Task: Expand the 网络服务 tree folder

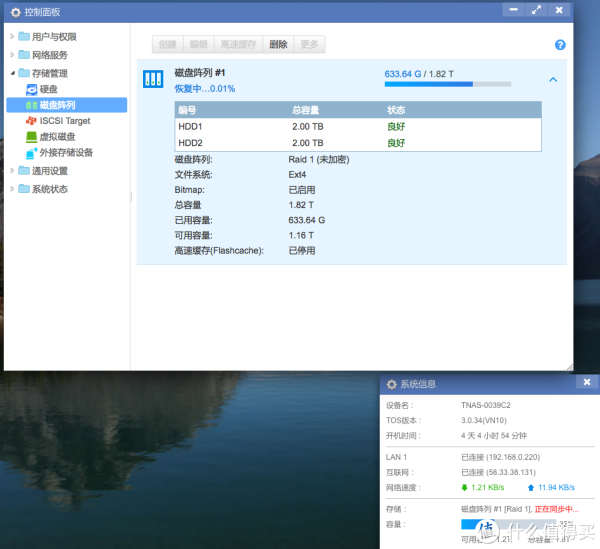Action: (x=12, y=55)
